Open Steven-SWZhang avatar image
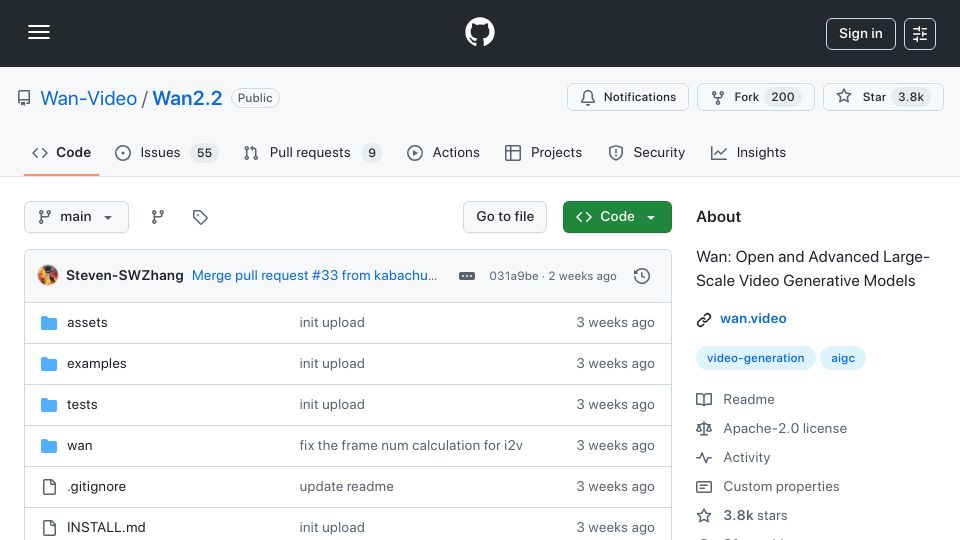The image size is (960, 540). 48,276
